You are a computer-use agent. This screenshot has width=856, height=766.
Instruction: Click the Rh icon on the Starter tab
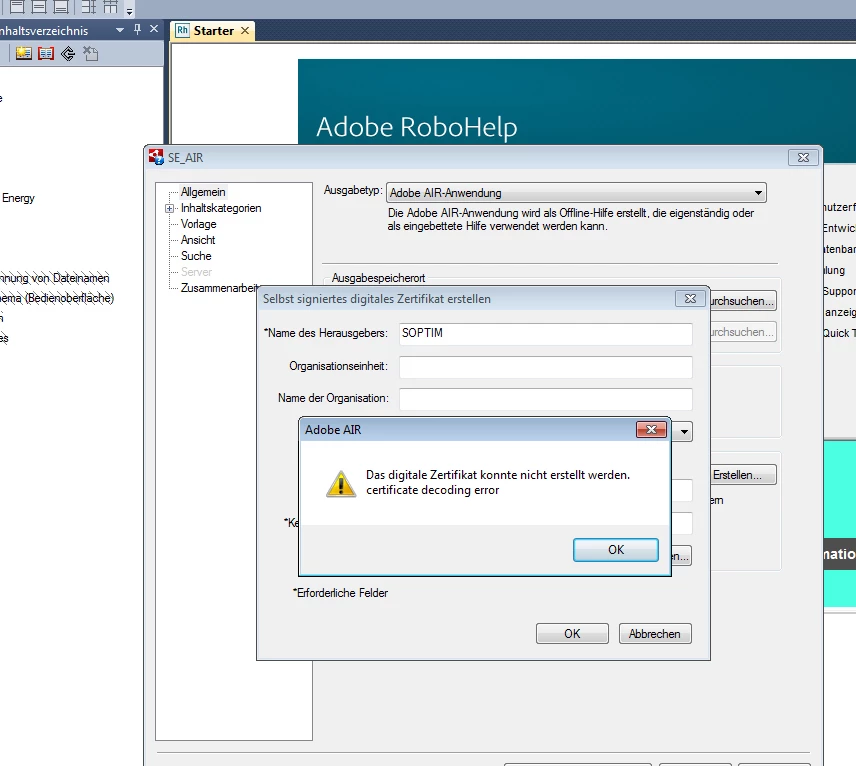click(182, 31)
